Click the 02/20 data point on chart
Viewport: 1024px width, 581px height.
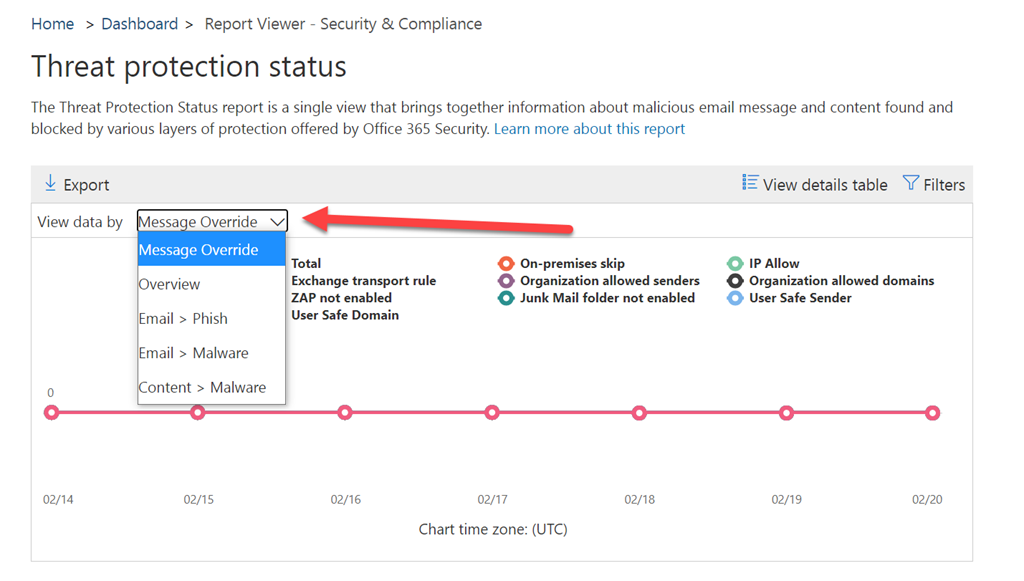(932, 412)
